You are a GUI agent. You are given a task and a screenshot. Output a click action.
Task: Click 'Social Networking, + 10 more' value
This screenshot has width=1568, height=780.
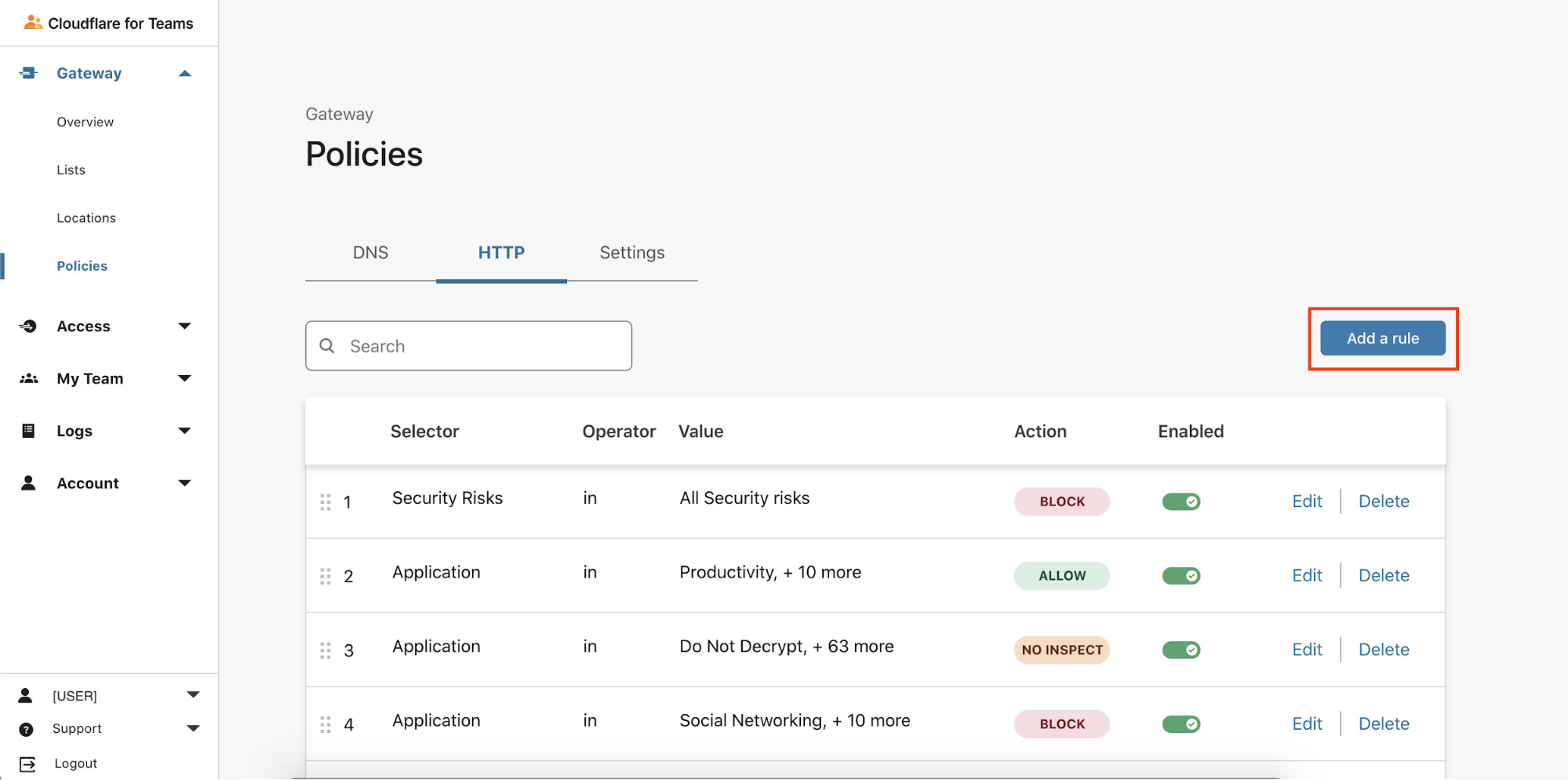[x=795, y=721]
